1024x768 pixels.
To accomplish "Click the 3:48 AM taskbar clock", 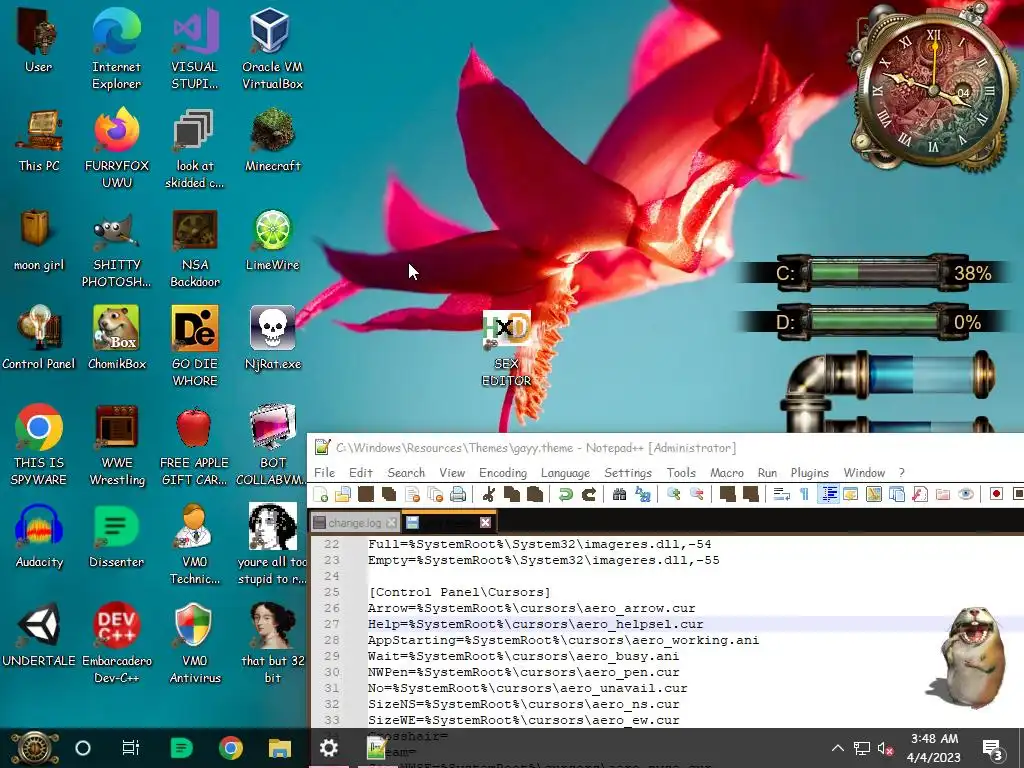I will click(x=934, y=748).
